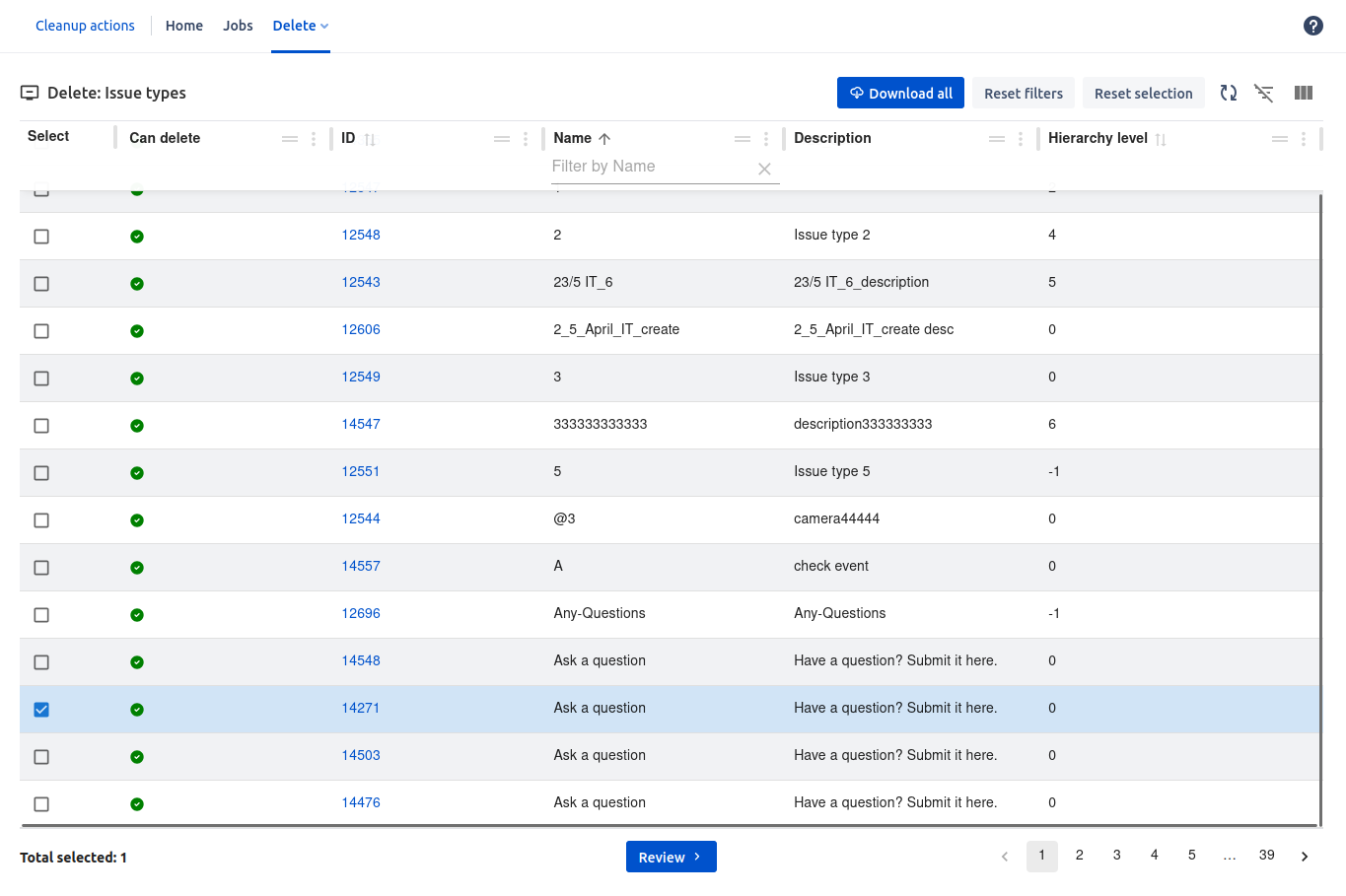Open Description column options menu dots

1021,139
